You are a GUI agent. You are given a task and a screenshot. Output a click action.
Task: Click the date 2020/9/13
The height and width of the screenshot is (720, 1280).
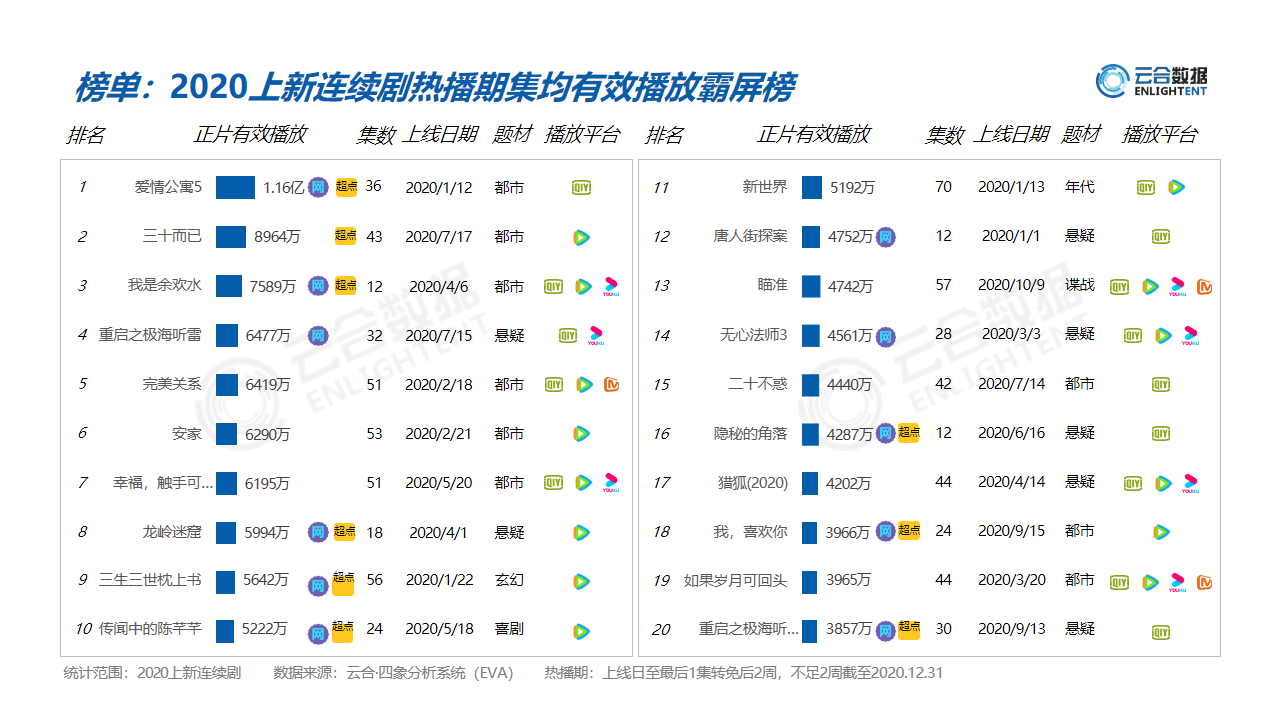(x=1011, y=629)
